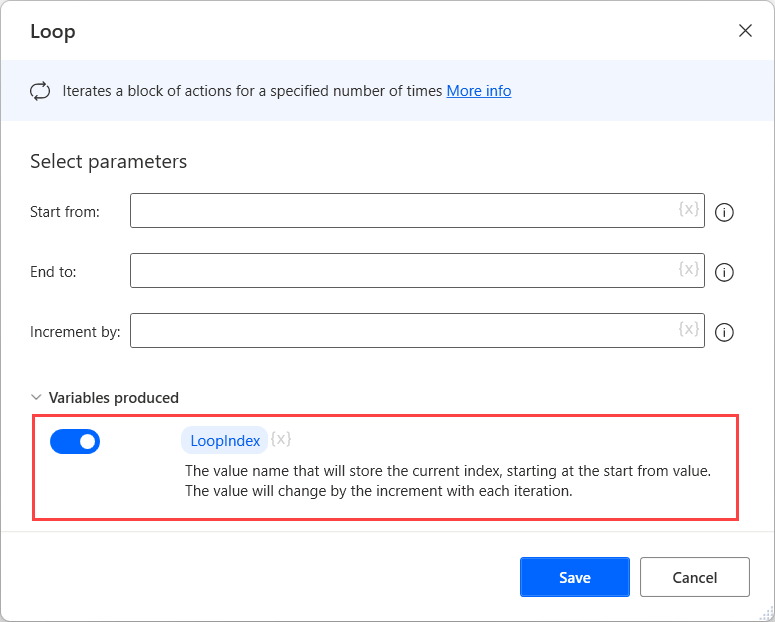Open the variable picker in End to field
775x622 pixels.
pos(688,270)
